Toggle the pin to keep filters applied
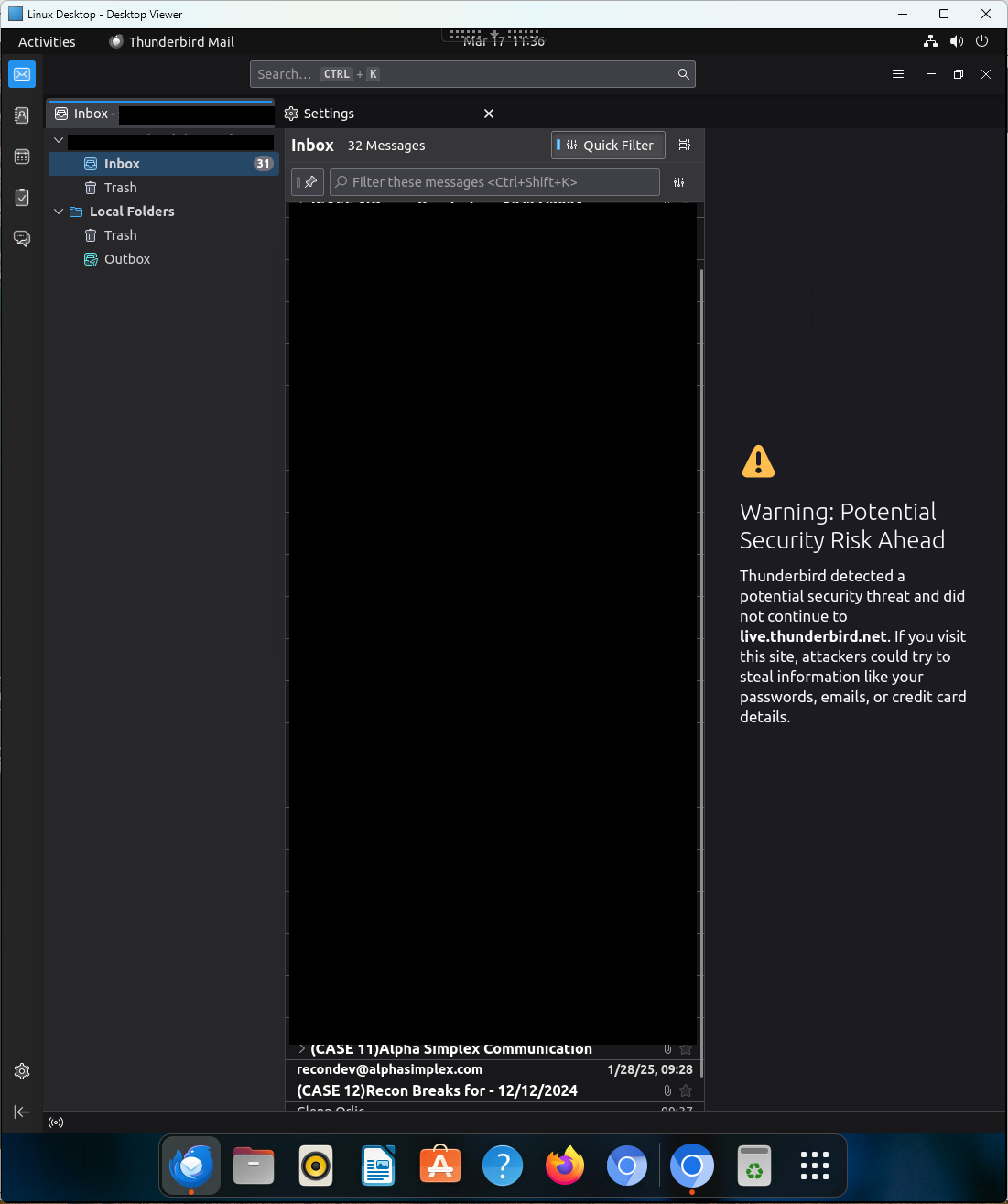This screenshot has width=1008, height=1204. [x=308, y=182]
